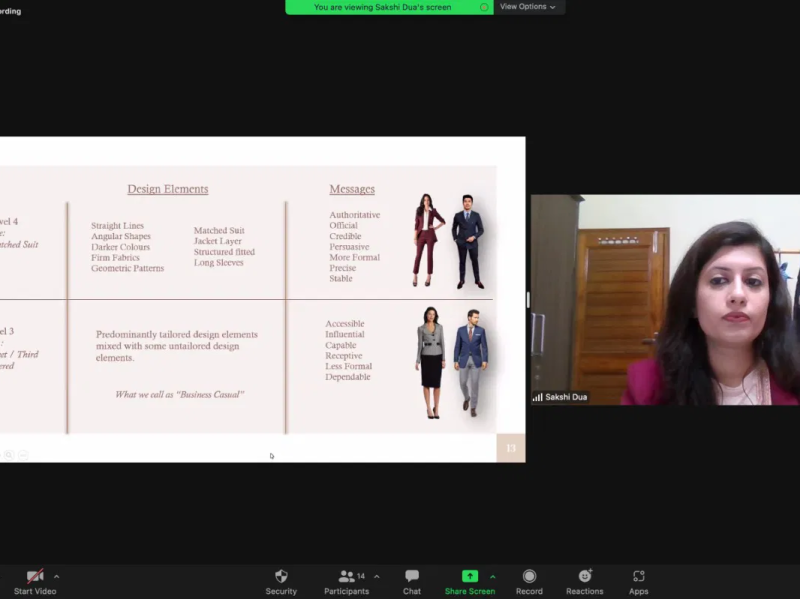Click the 'Less Formal' message text
The height and width of the screenshot is (599, 800).
pyautogui.click(x=348, y=366)
